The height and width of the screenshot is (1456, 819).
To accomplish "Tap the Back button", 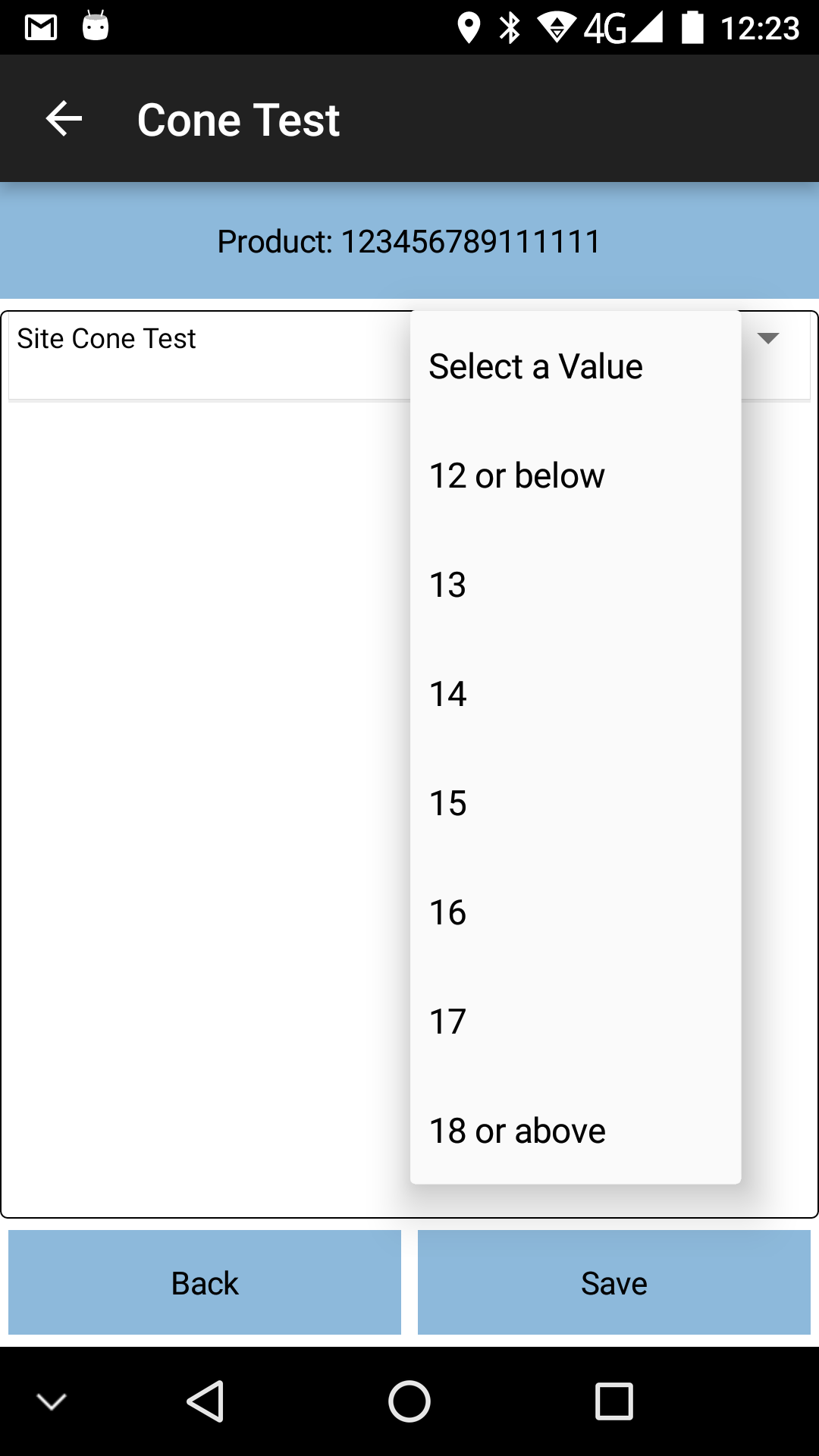I will coord(205,1282).
